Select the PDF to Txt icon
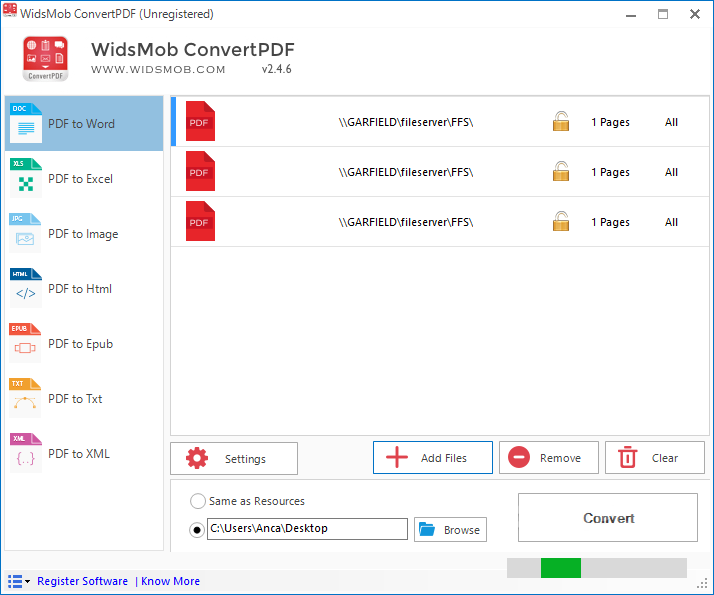714x595 pixels. pos(26,398)
